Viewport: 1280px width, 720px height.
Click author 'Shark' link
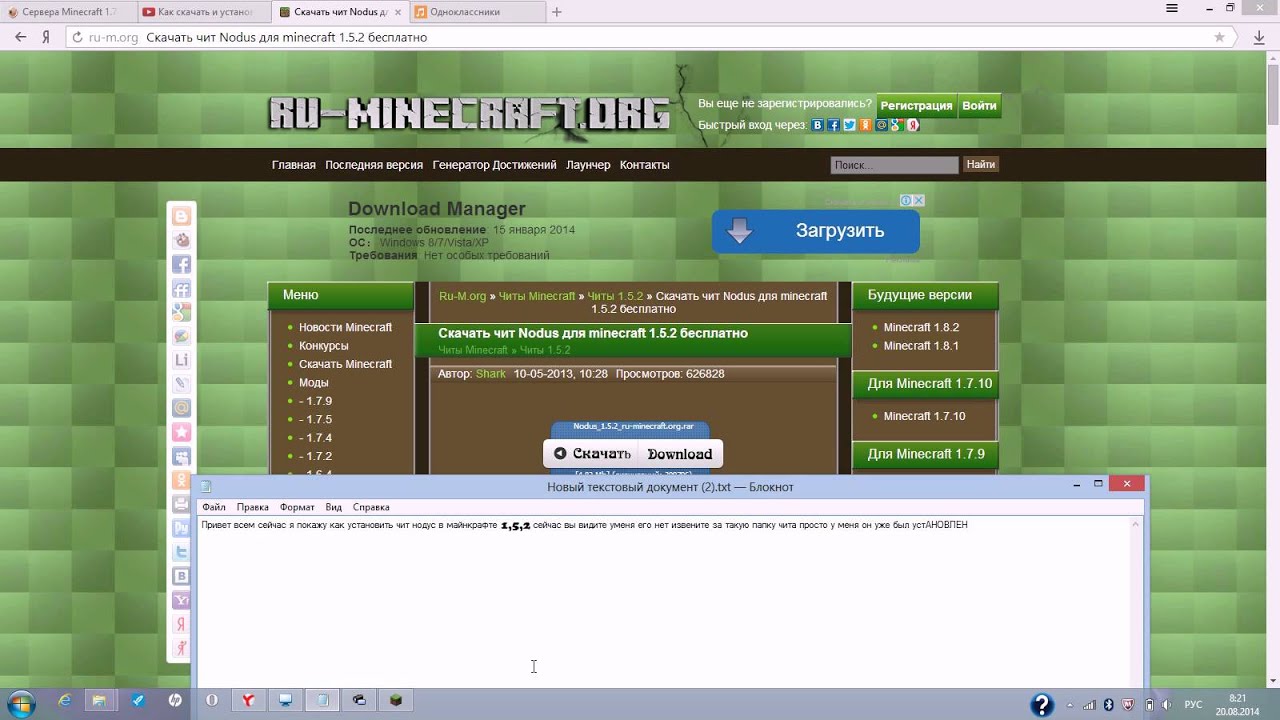(491, 374)
